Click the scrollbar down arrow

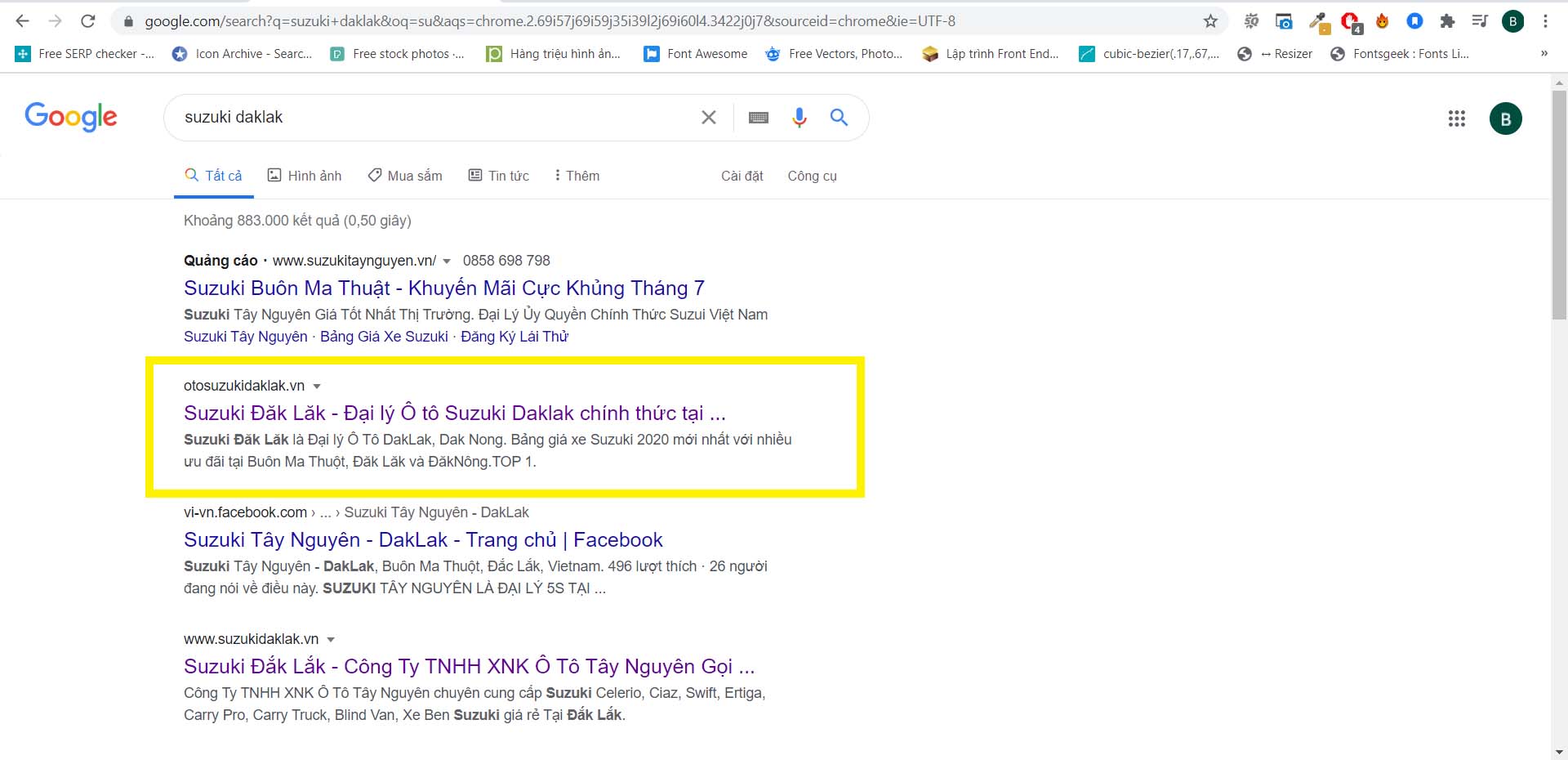click(x=1559, y=752)
